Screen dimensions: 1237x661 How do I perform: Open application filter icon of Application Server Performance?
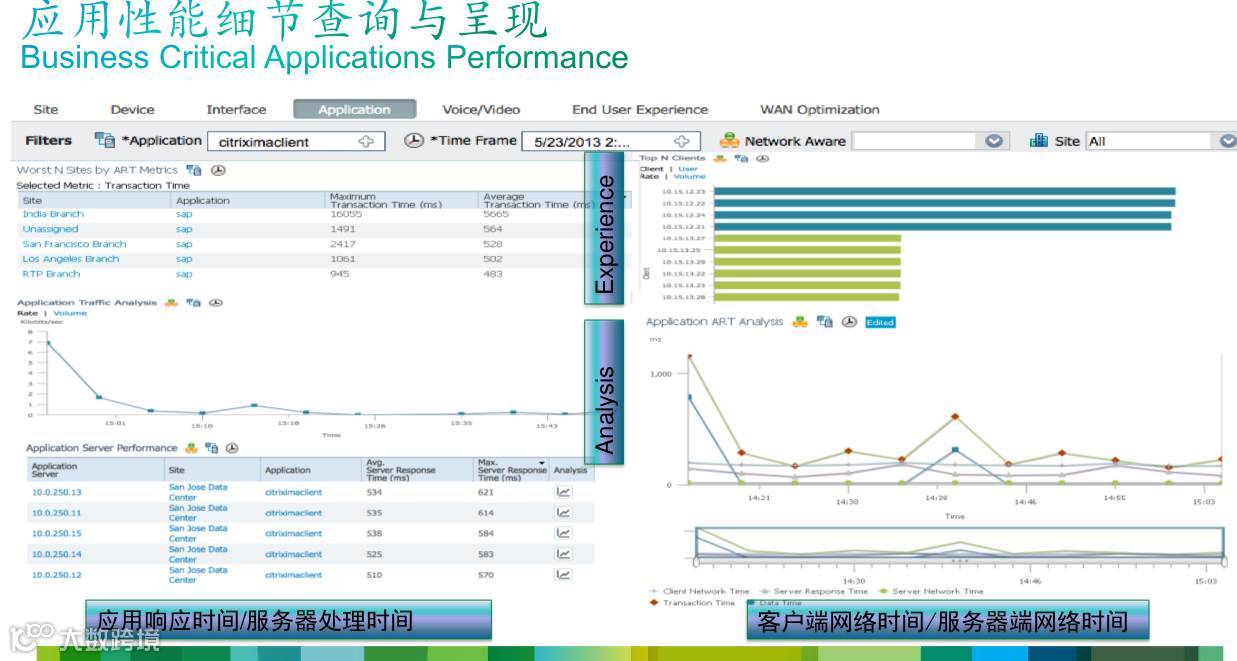point(212,448)
